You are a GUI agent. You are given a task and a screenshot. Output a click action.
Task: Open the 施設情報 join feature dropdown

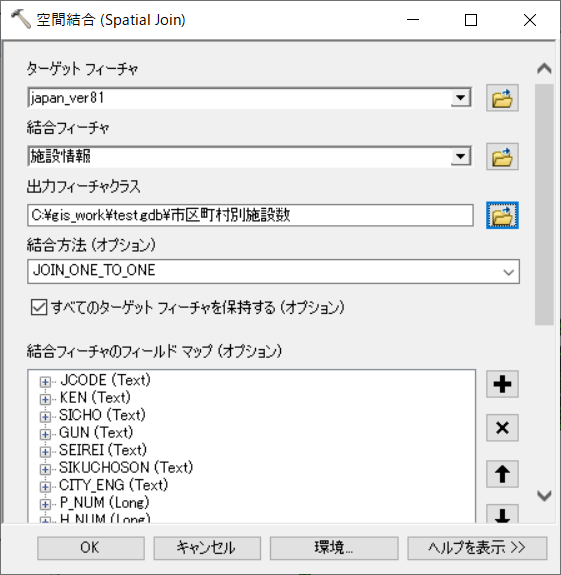tap(461, 157)
